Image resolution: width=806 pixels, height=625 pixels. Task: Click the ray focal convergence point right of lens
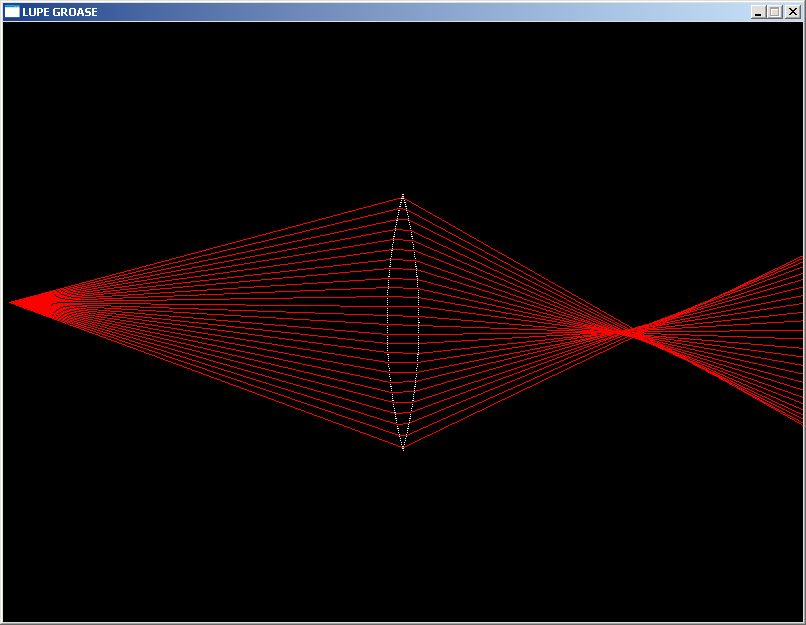(632, 332)
